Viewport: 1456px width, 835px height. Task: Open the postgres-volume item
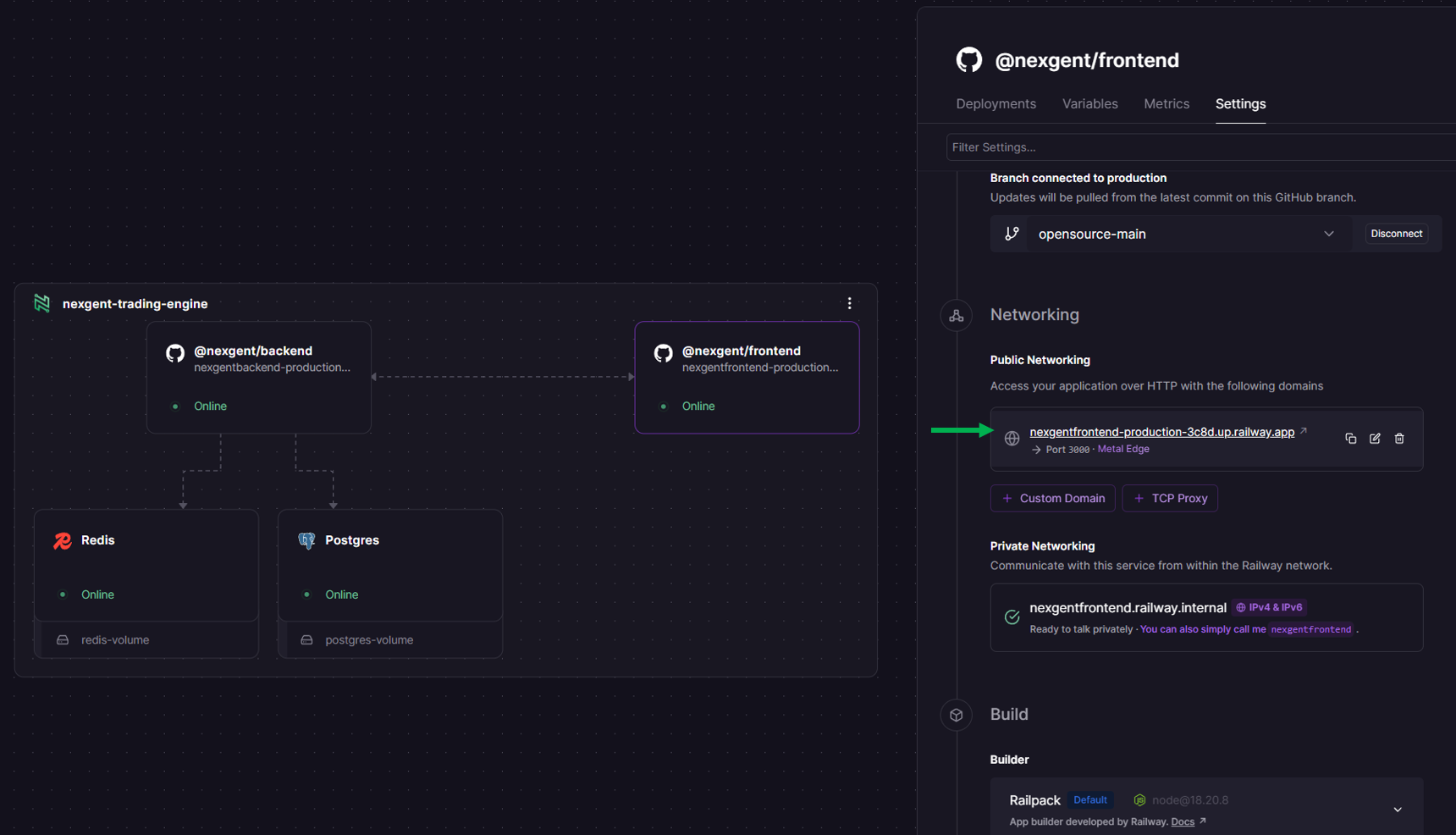click(368, 640)
